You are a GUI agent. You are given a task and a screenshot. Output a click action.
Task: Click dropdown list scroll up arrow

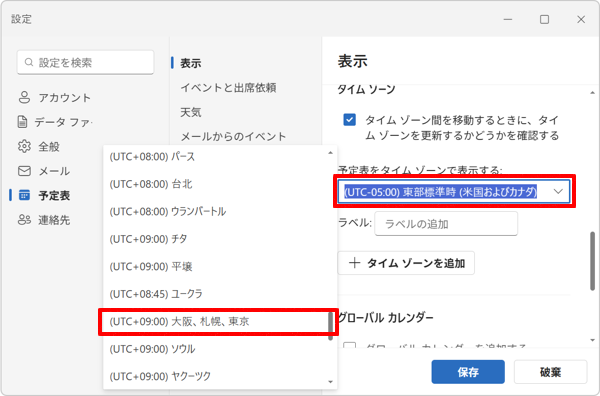click(x=330, y=153)
